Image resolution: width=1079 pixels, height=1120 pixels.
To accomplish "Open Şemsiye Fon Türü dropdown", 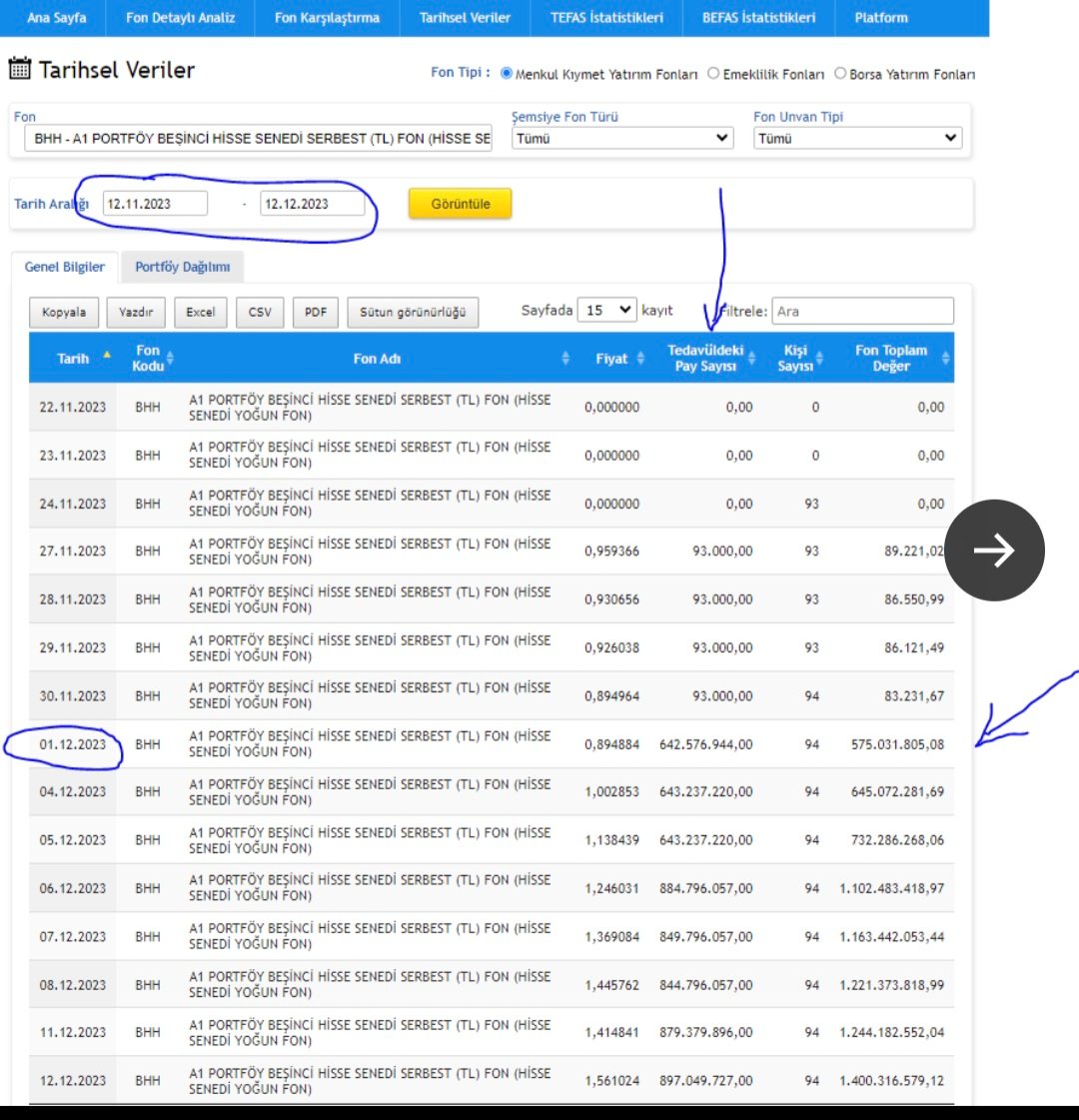I will [622, 138].
